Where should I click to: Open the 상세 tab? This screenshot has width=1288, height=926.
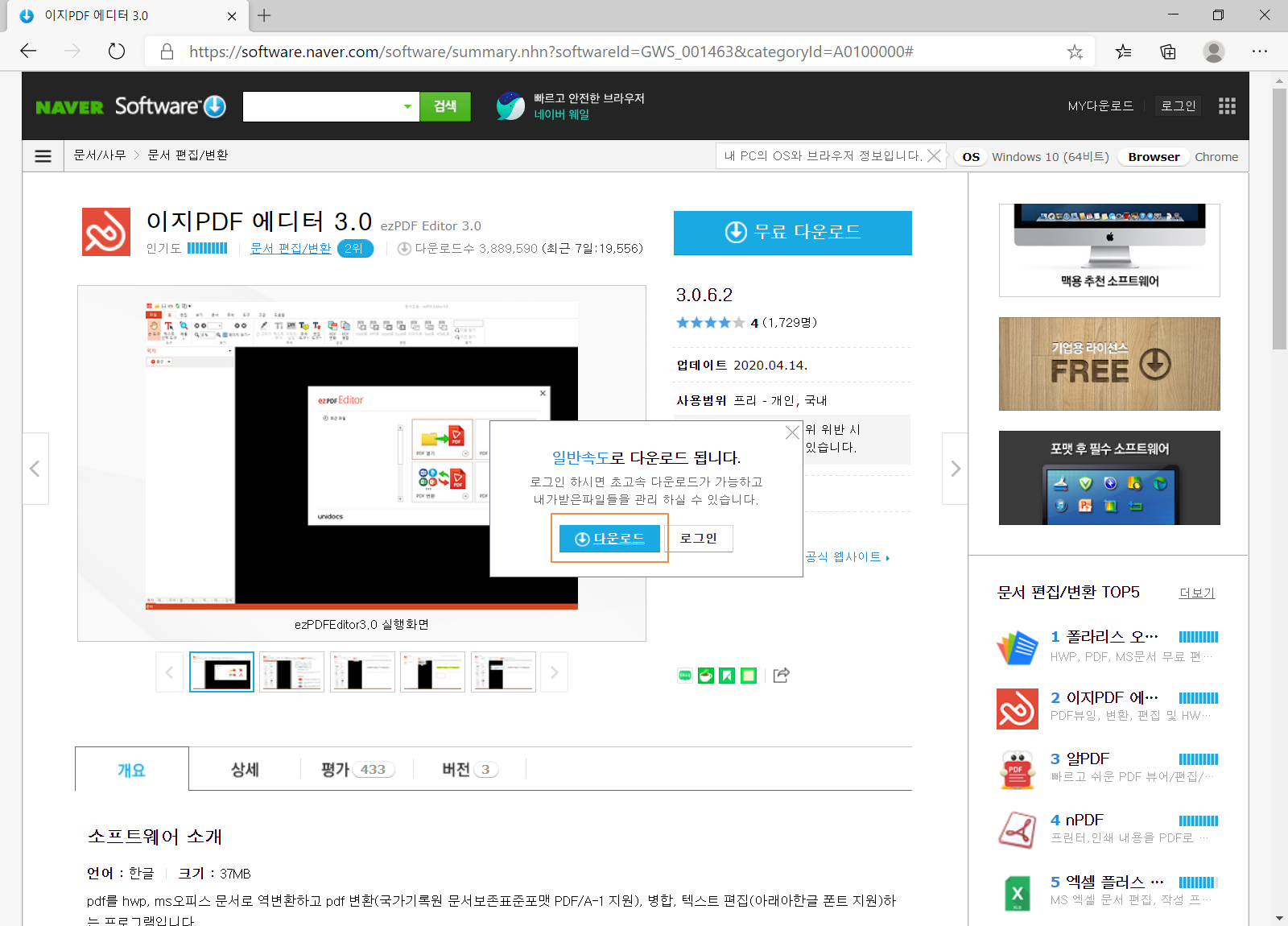pos(245,770)
